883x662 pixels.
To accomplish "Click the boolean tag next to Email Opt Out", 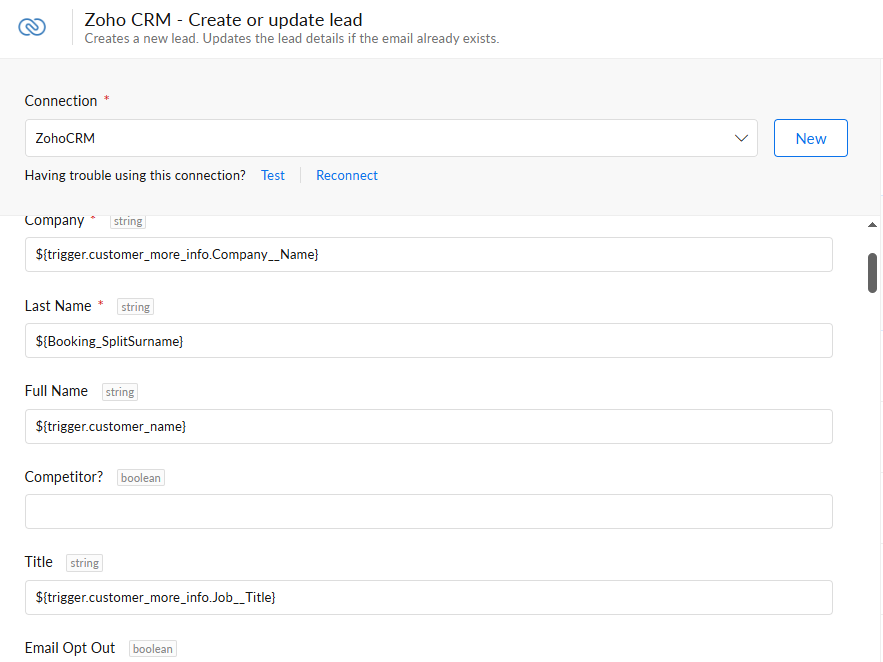I will (153, 648).
